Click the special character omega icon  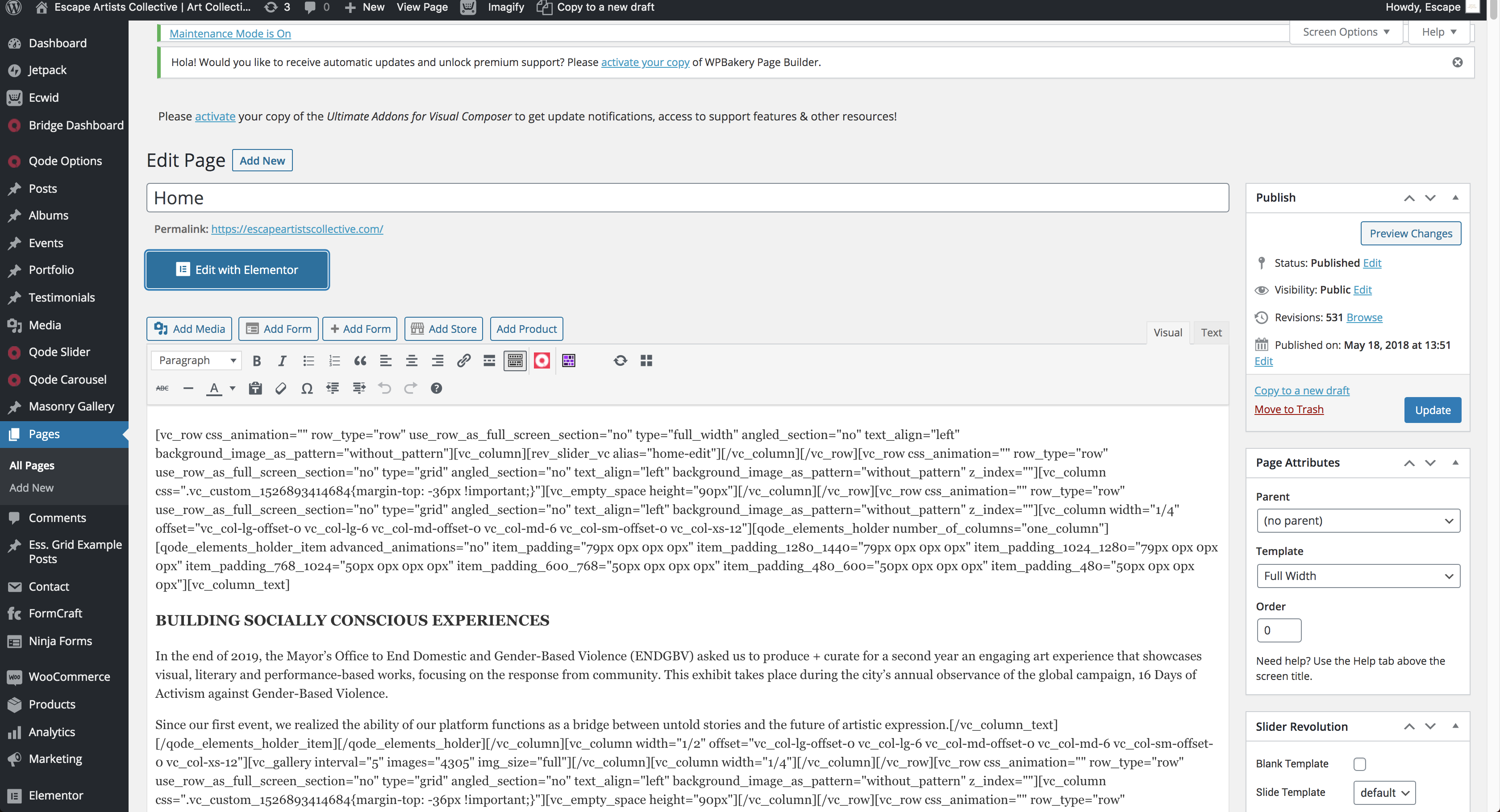[307, 388]
